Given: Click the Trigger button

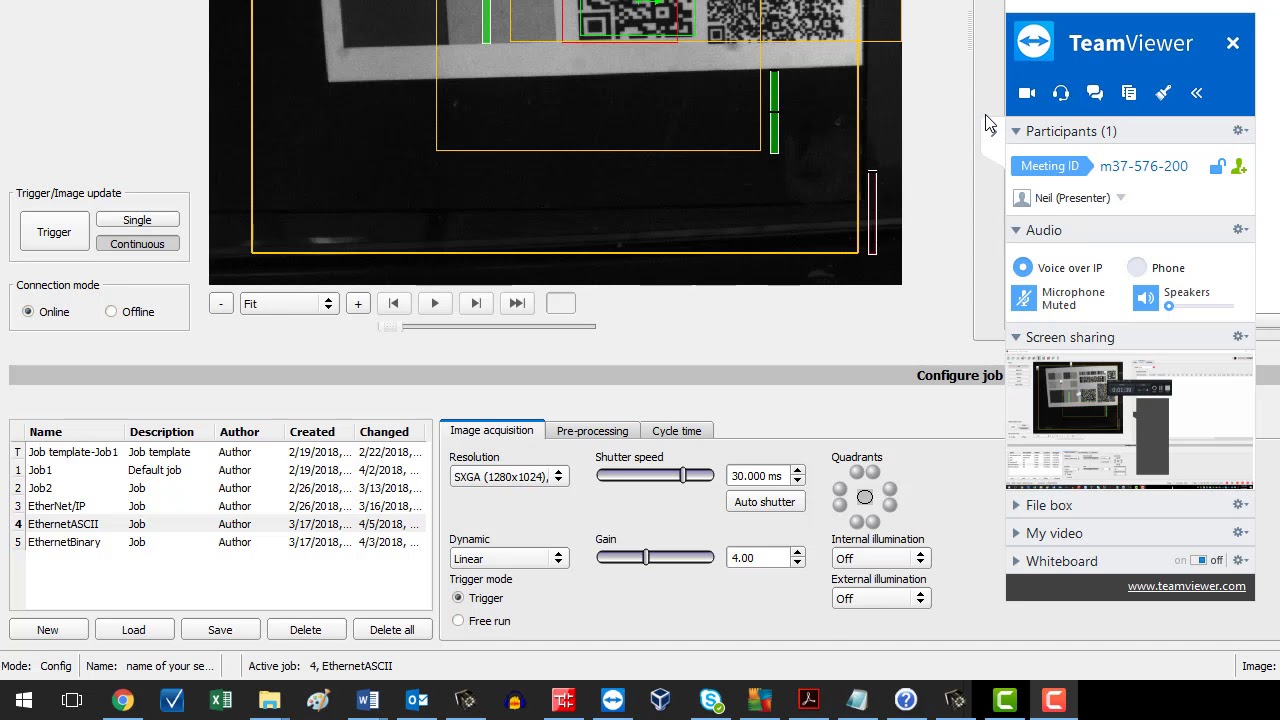Looking at the screenshot, I should point(54,232).
